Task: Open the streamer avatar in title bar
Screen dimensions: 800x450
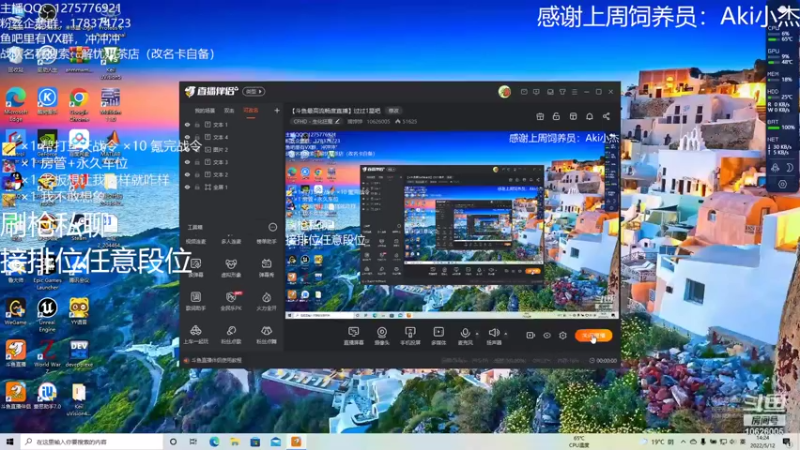Action: 504,92
